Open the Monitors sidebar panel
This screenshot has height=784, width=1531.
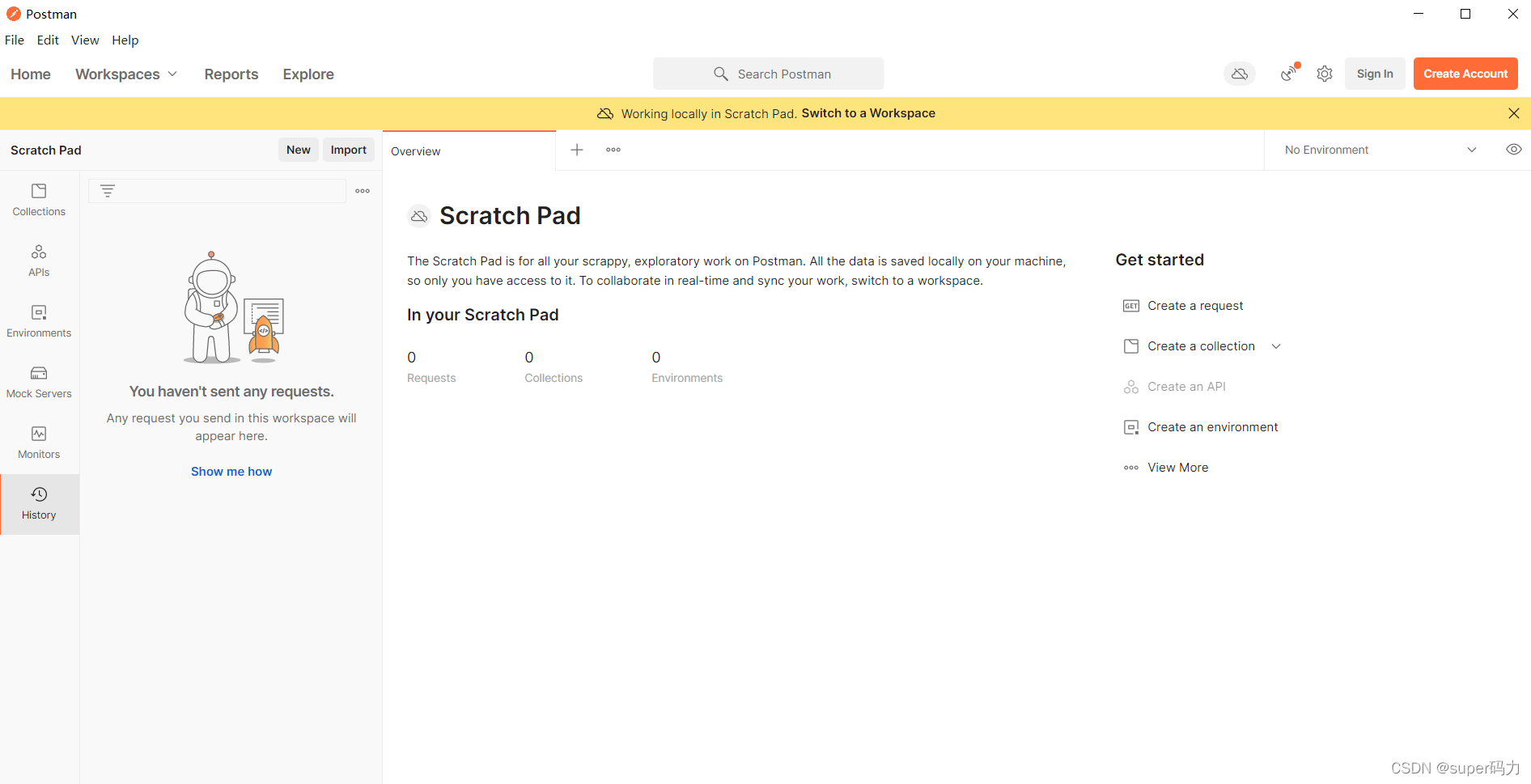point(39,442)
